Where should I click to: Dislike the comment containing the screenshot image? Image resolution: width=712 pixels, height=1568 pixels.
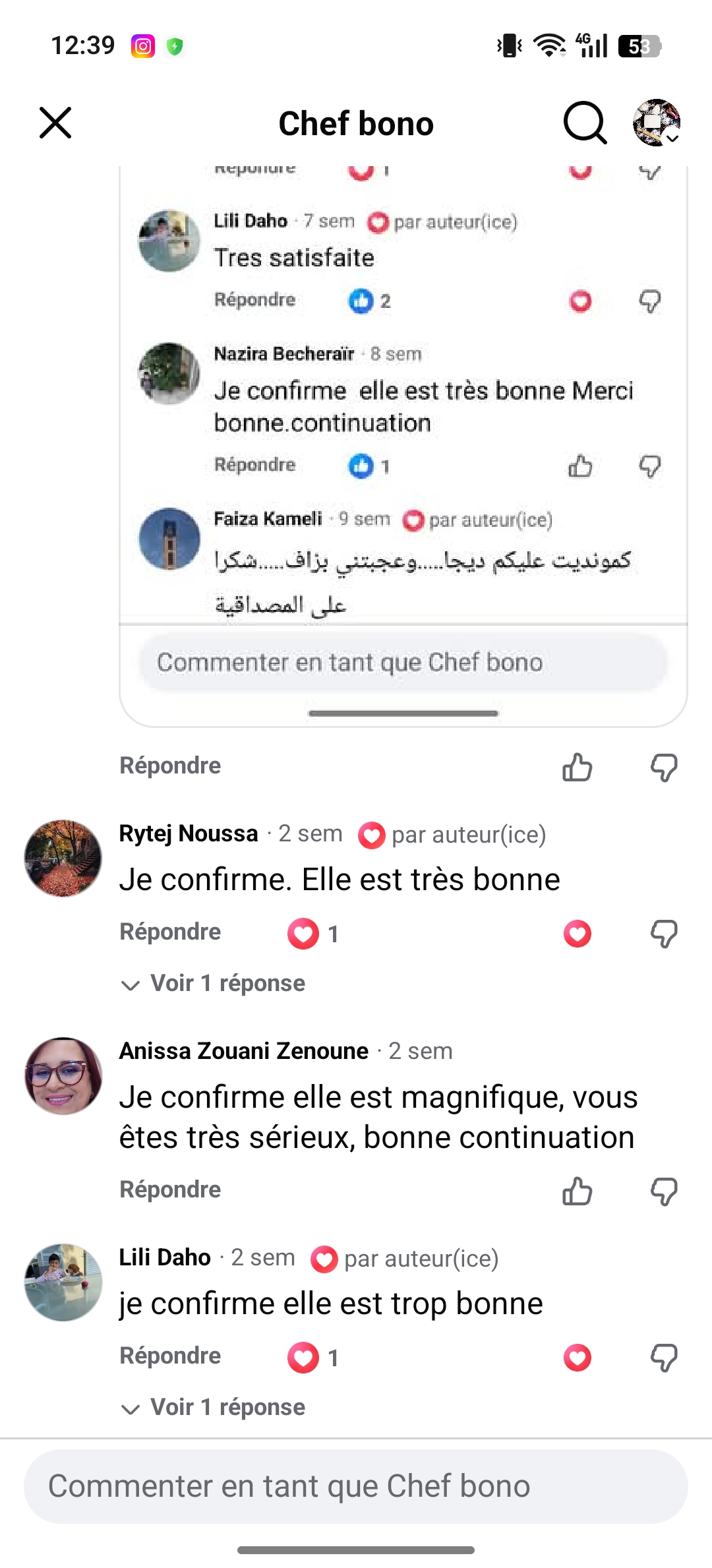(664, 768)
